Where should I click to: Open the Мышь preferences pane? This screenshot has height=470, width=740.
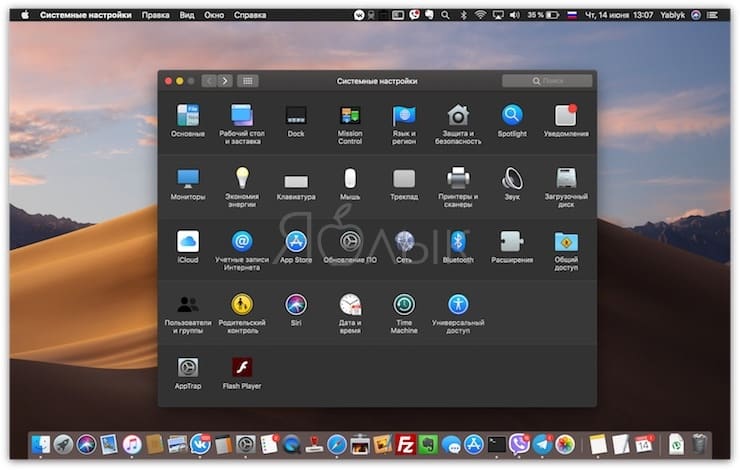coord(350,184)
